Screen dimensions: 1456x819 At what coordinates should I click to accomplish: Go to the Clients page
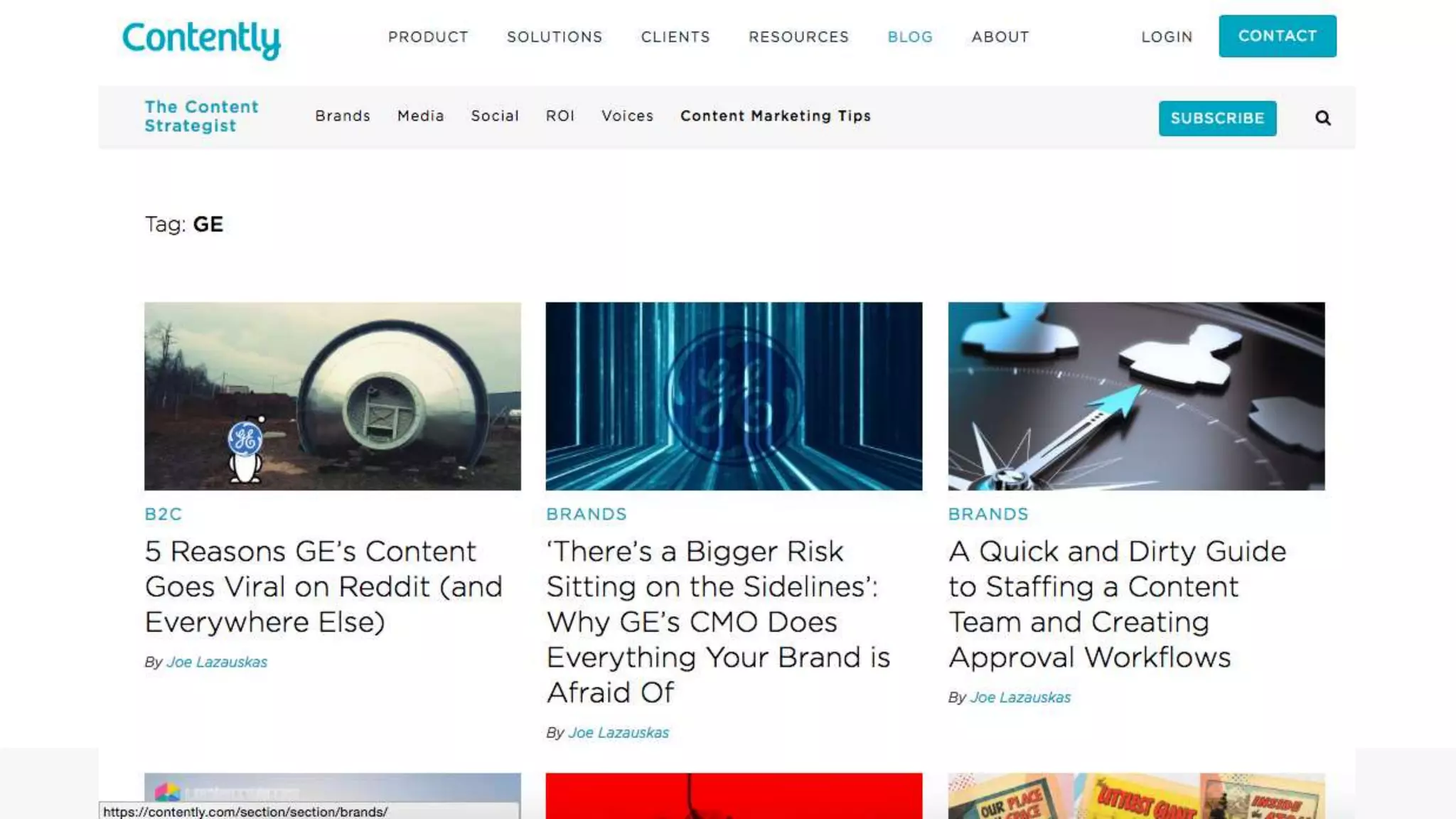click(x=675, y=37)
